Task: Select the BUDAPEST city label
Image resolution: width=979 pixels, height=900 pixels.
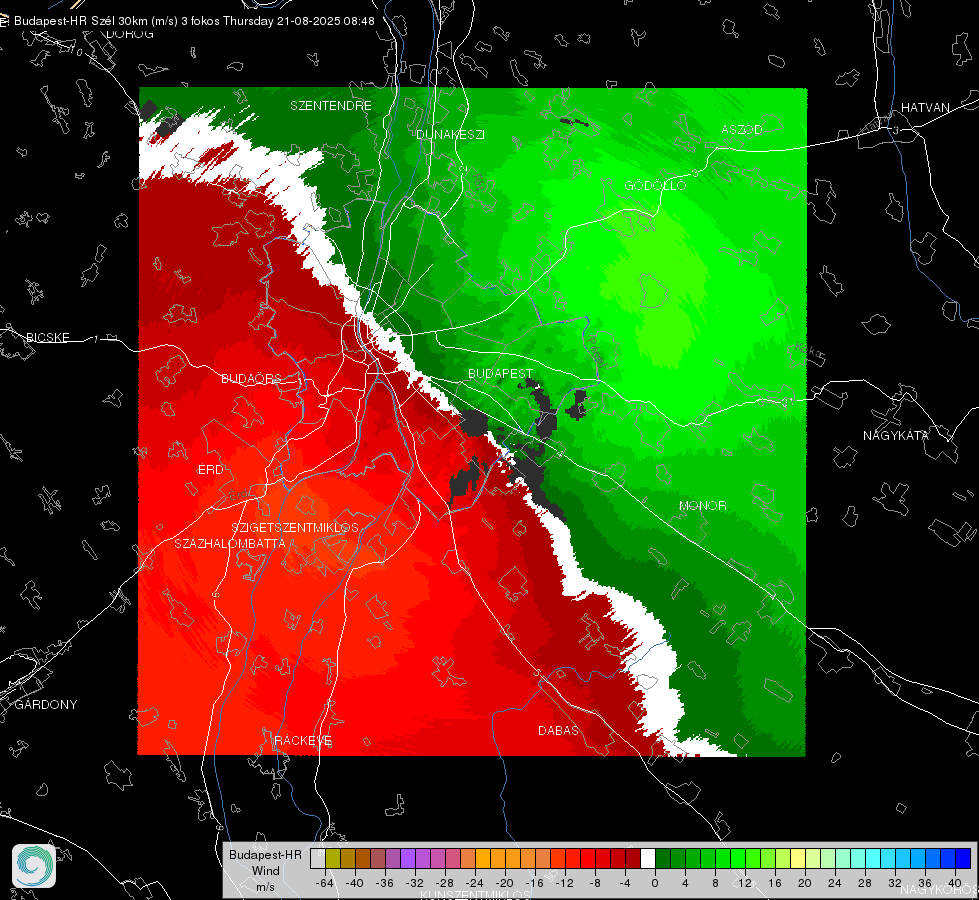Action: point(501,373)
